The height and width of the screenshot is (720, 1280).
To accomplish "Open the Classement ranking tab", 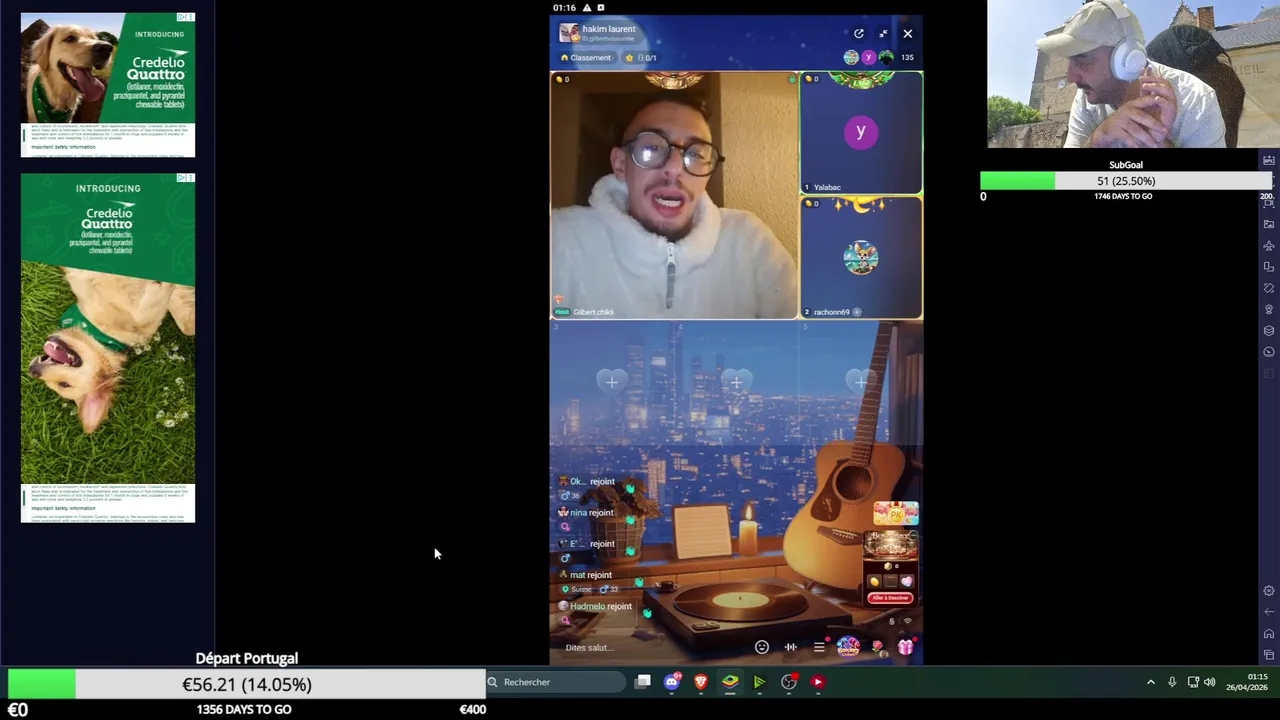I will (586, 58).
